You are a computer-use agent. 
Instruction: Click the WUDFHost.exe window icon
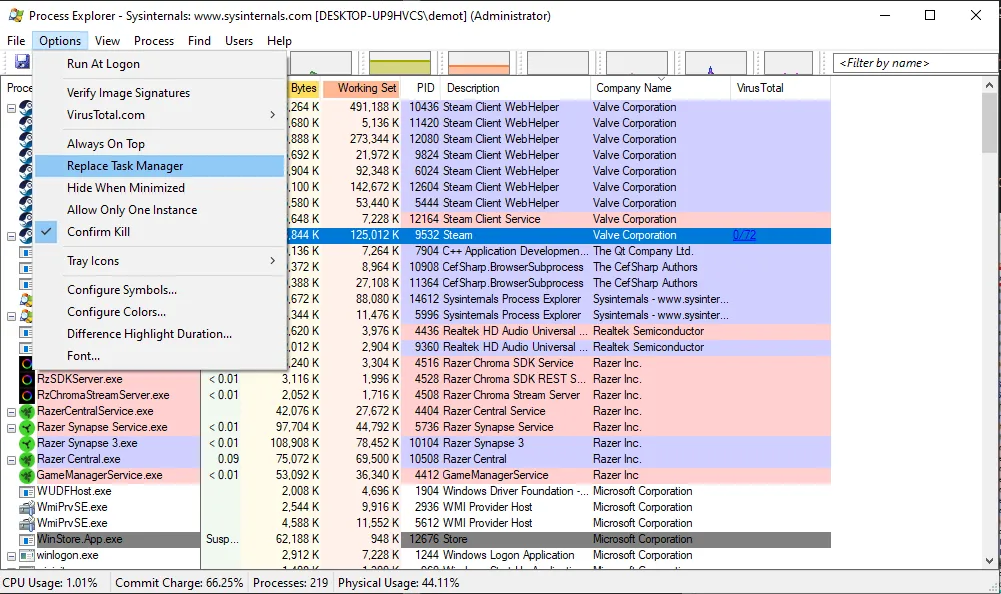tap(26, 491)
